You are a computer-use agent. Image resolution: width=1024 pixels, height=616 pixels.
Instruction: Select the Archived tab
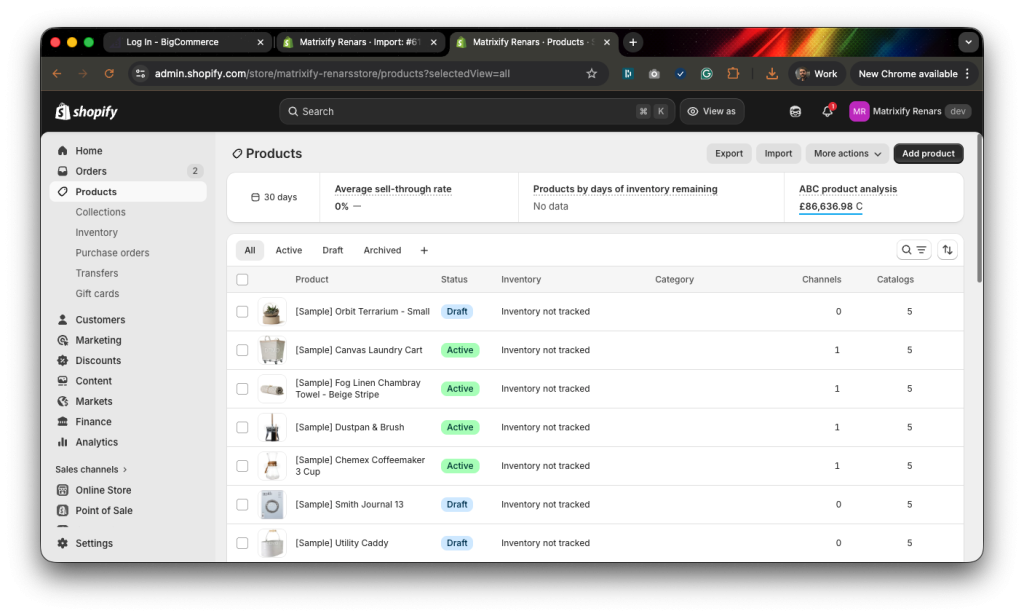click(x=381, y=249)
